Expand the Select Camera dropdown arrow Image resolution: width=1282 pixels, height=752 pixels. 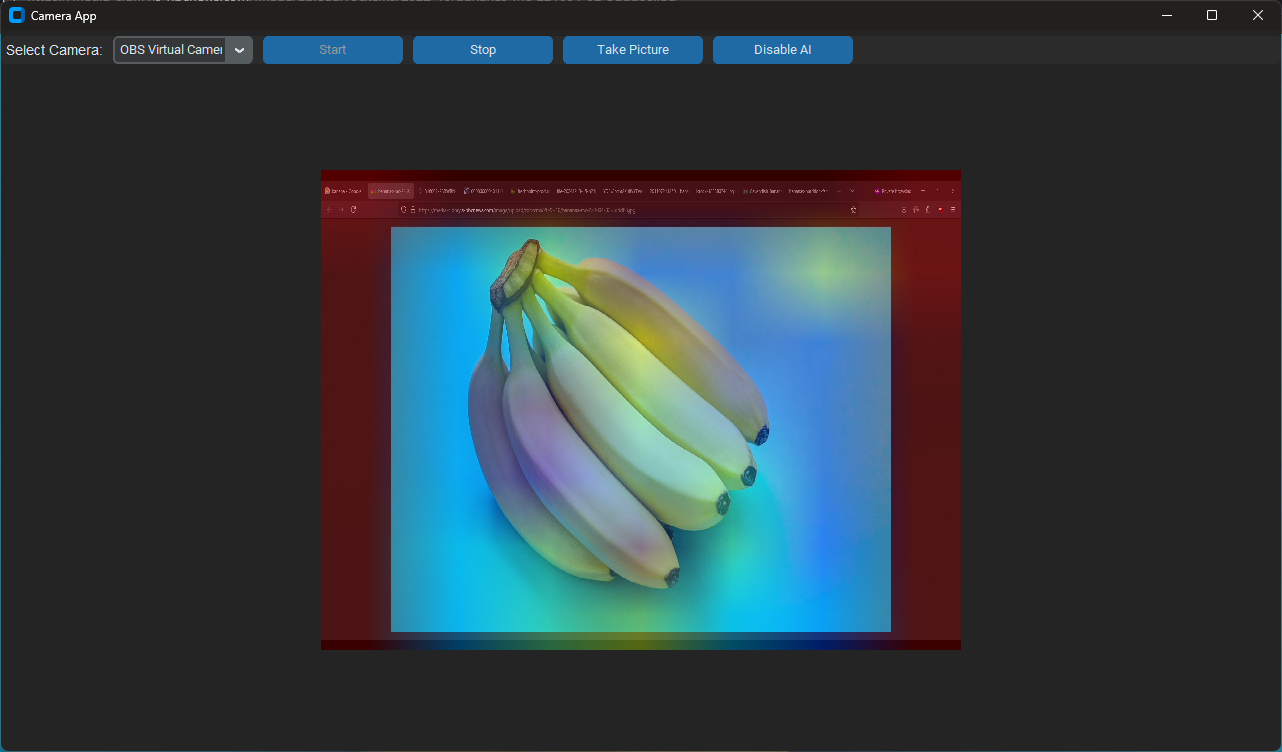click(x=239, y=50)
